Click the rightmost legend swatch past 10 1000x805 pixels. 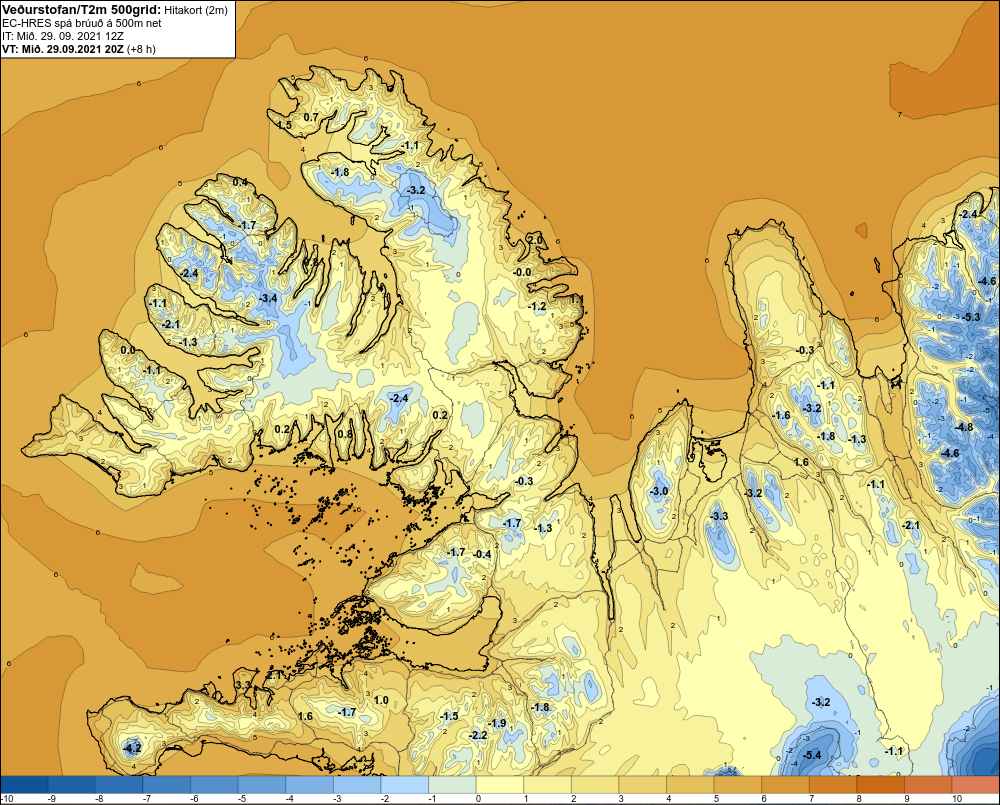(976, 785)
